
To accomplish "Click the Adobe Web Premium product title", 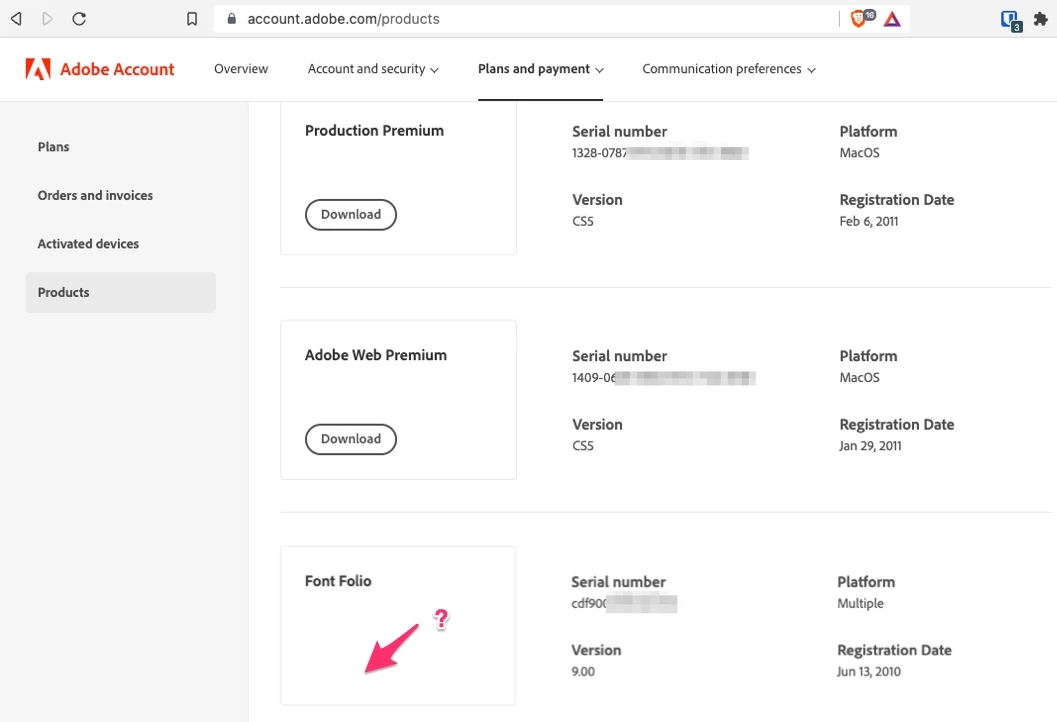I will point(375,355).
